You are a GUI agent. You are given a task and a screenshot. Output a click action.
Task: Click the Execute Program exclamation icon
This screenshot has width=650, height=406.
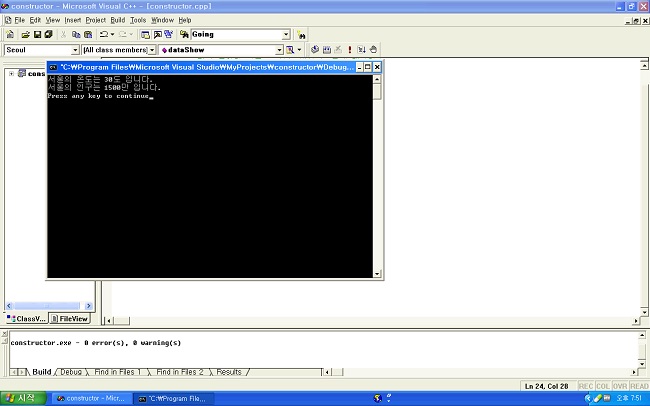(349, 49)
